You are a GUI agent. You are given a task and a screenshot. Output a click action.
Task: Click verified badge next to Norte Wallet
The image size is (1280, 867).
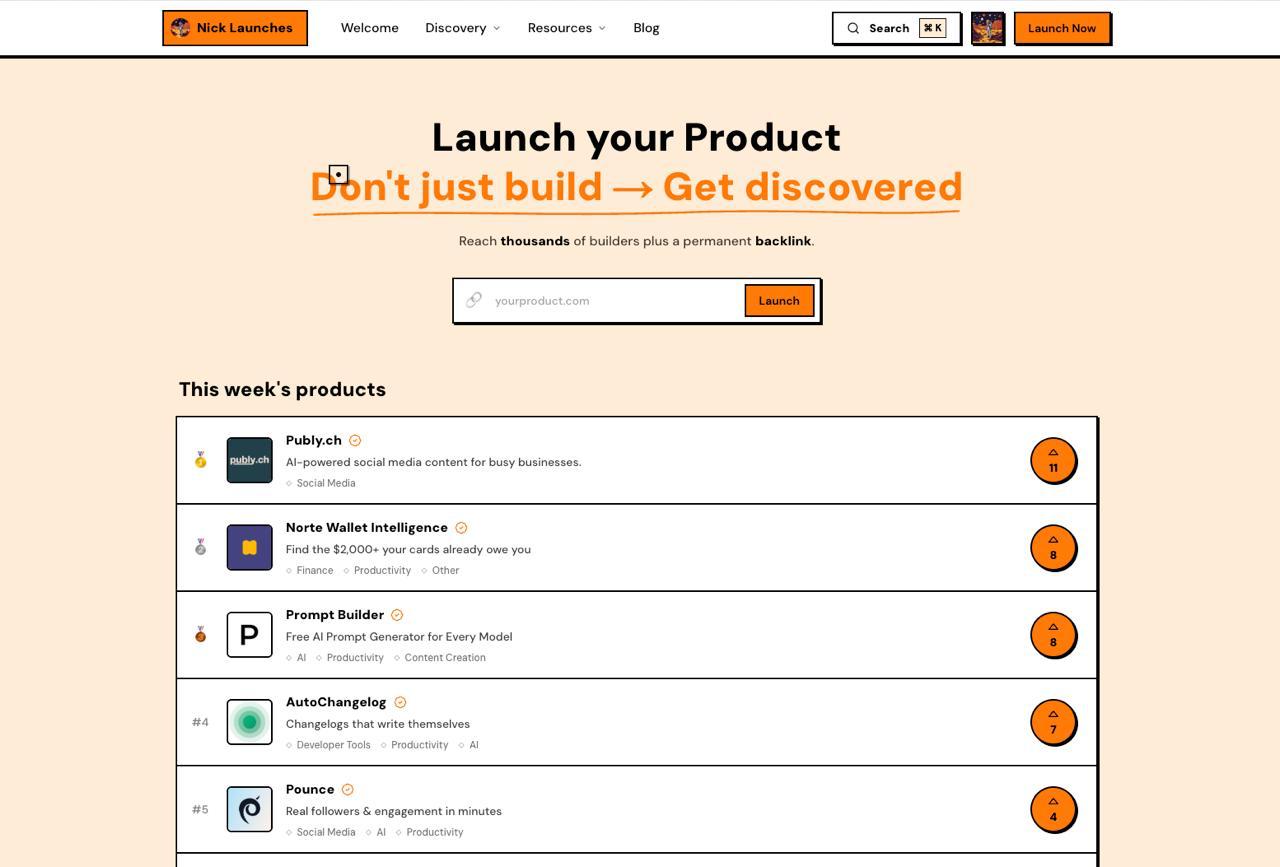[x=461, y=528]
